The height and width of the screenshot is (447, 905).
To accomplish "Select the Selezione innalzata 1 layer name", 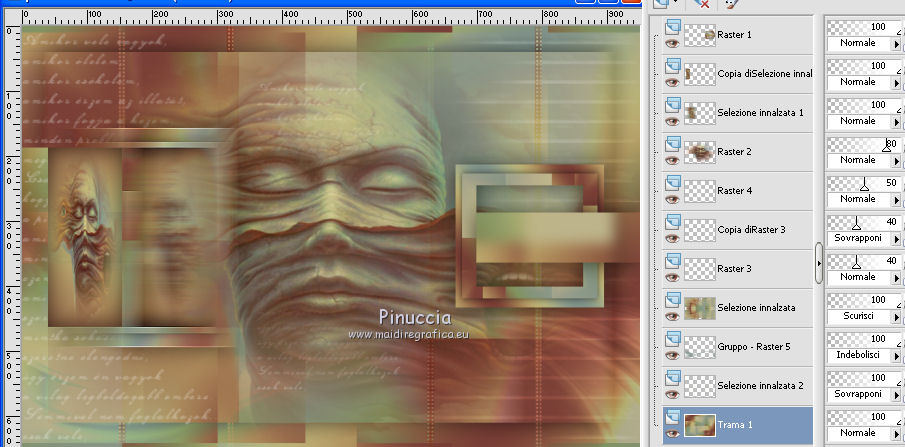I will (760, 113).
